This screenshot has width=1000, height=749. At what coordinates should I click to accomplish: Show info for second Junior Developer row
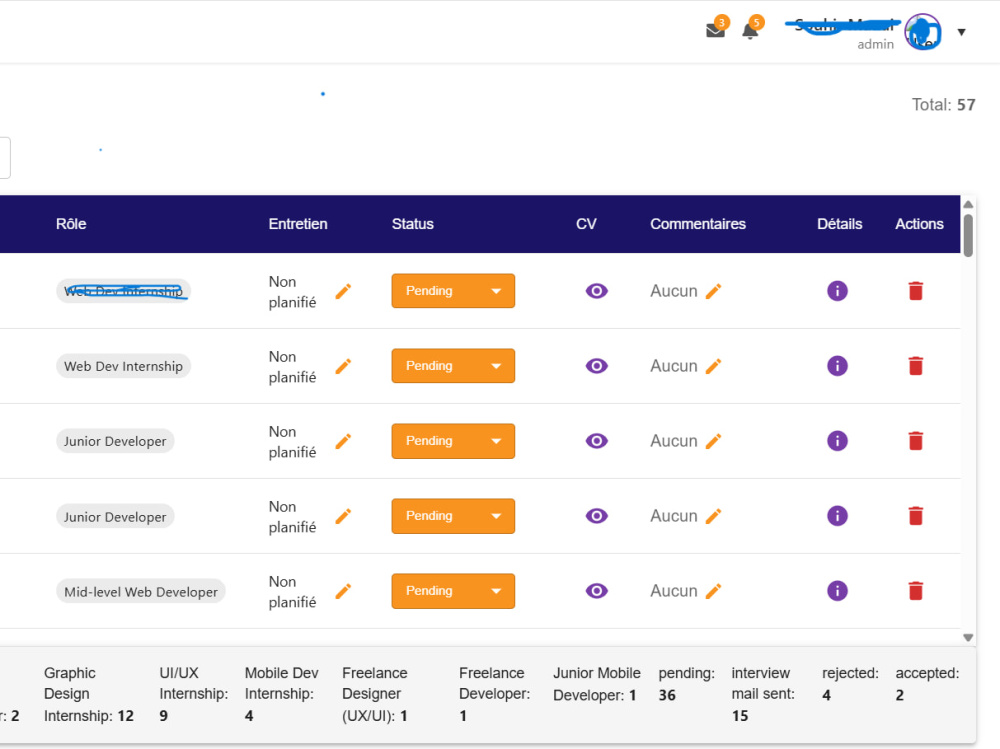pyautogui.click(x=837, y=515)
